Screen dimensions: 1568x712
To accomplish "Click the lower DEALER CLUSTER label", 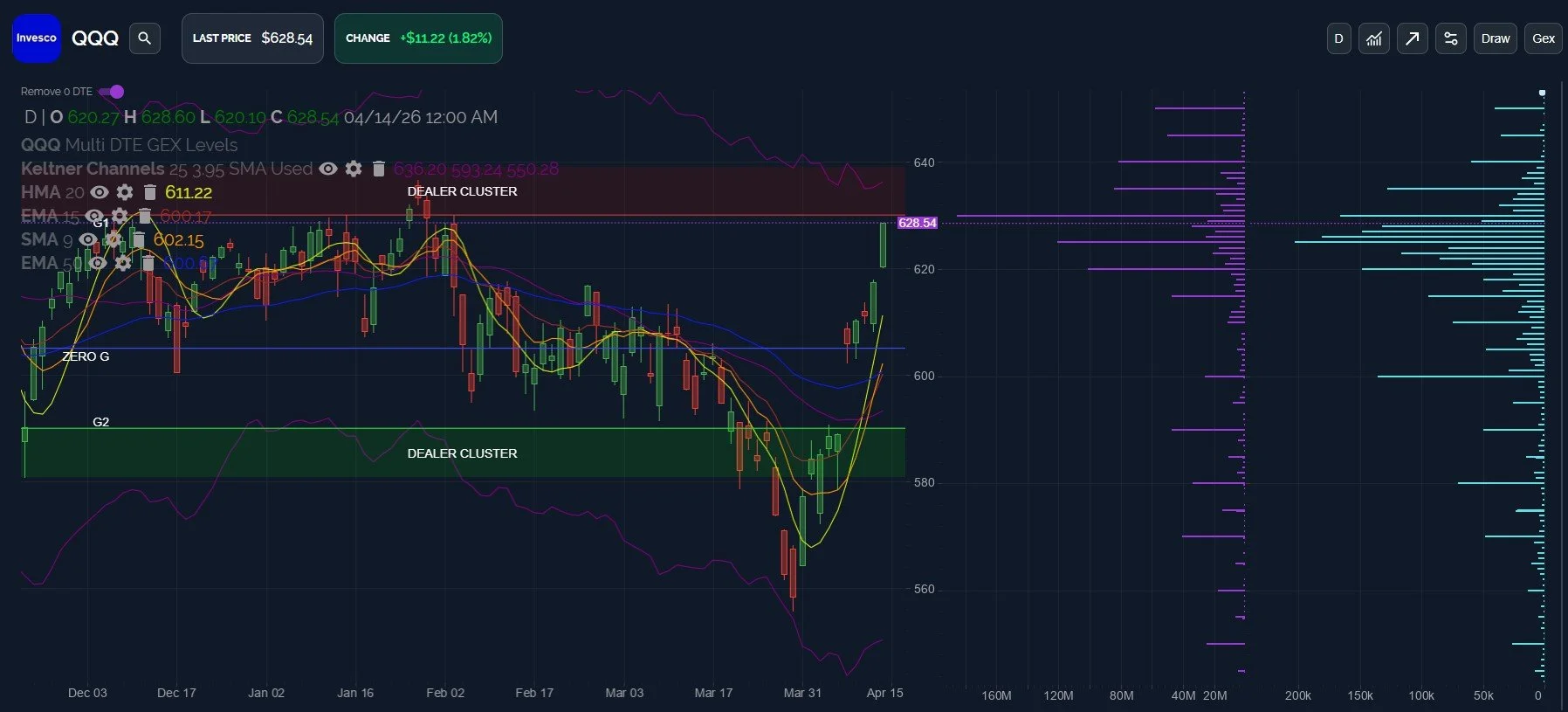I will pos(462,453).
